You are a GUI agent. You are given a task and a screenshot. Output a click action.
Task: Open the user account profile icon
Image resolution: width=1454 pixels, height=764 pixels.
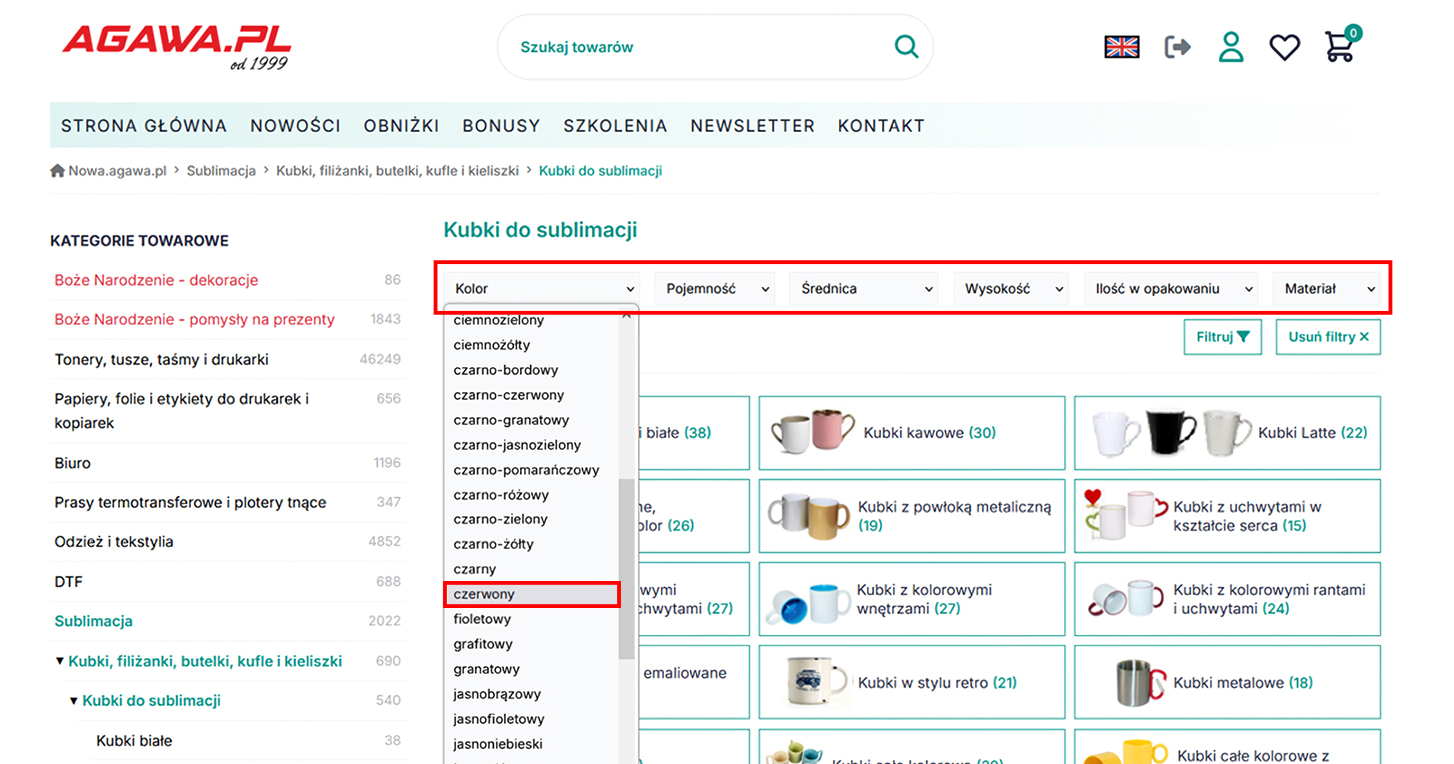[1231, 47]
